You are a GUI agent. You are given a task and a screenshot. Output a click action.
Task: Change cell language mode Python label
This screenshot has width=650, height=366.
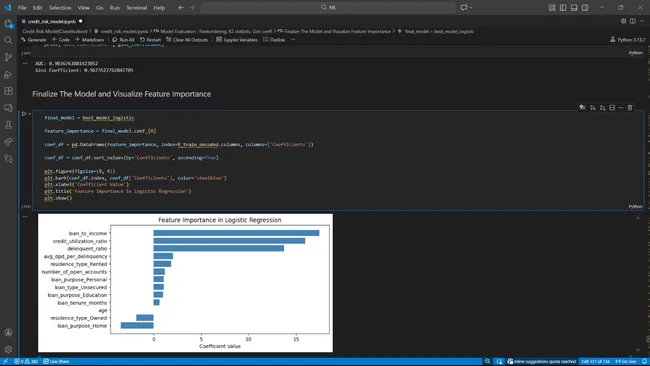click(x=635, y=206)
